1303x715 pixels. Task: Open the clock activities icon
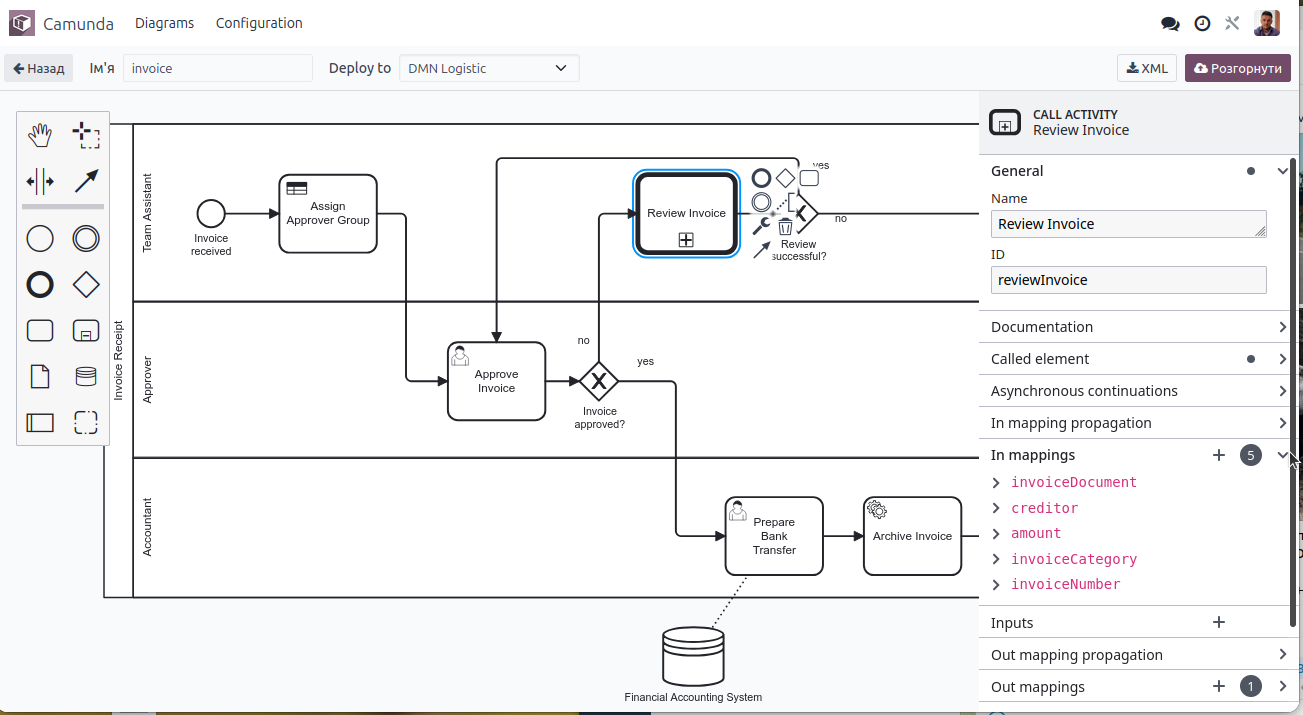point(1202,23)
